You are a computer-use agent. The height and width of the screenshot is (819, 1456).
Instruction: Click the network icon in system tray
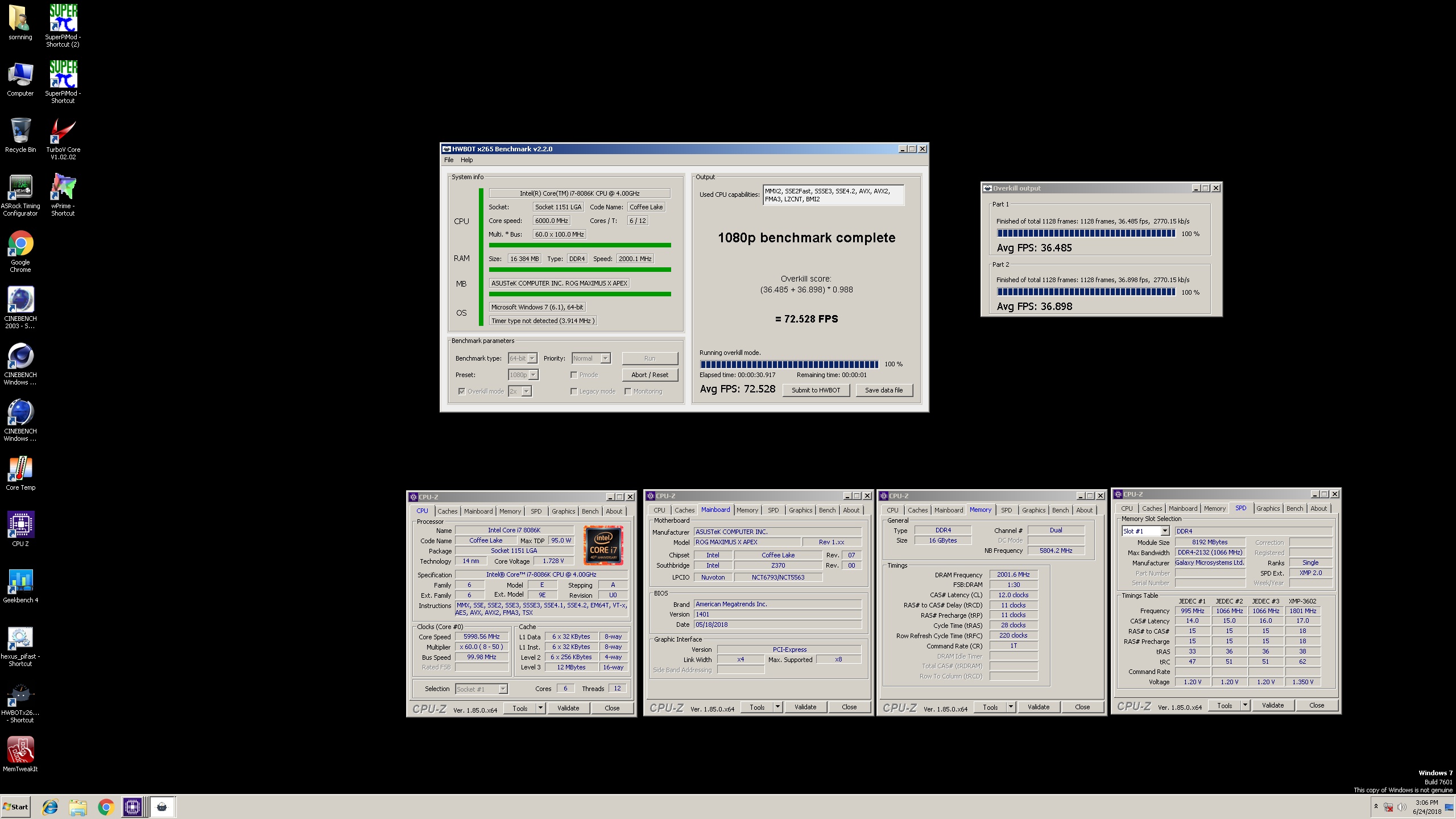pos(1388,807)
